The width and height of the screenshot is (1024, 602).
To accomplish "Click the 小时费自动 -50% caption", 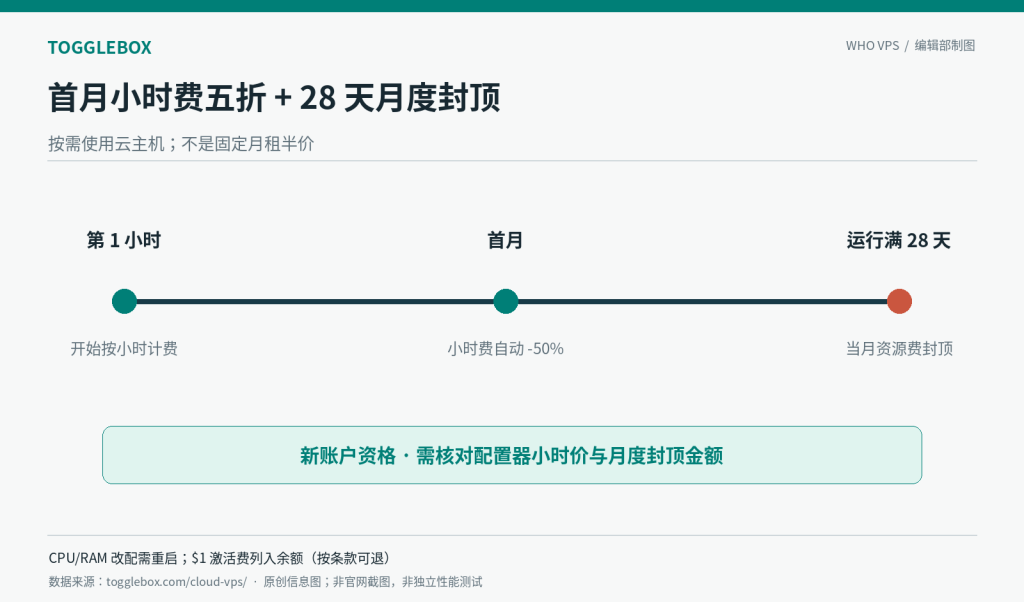I will (x=505, y=349).
